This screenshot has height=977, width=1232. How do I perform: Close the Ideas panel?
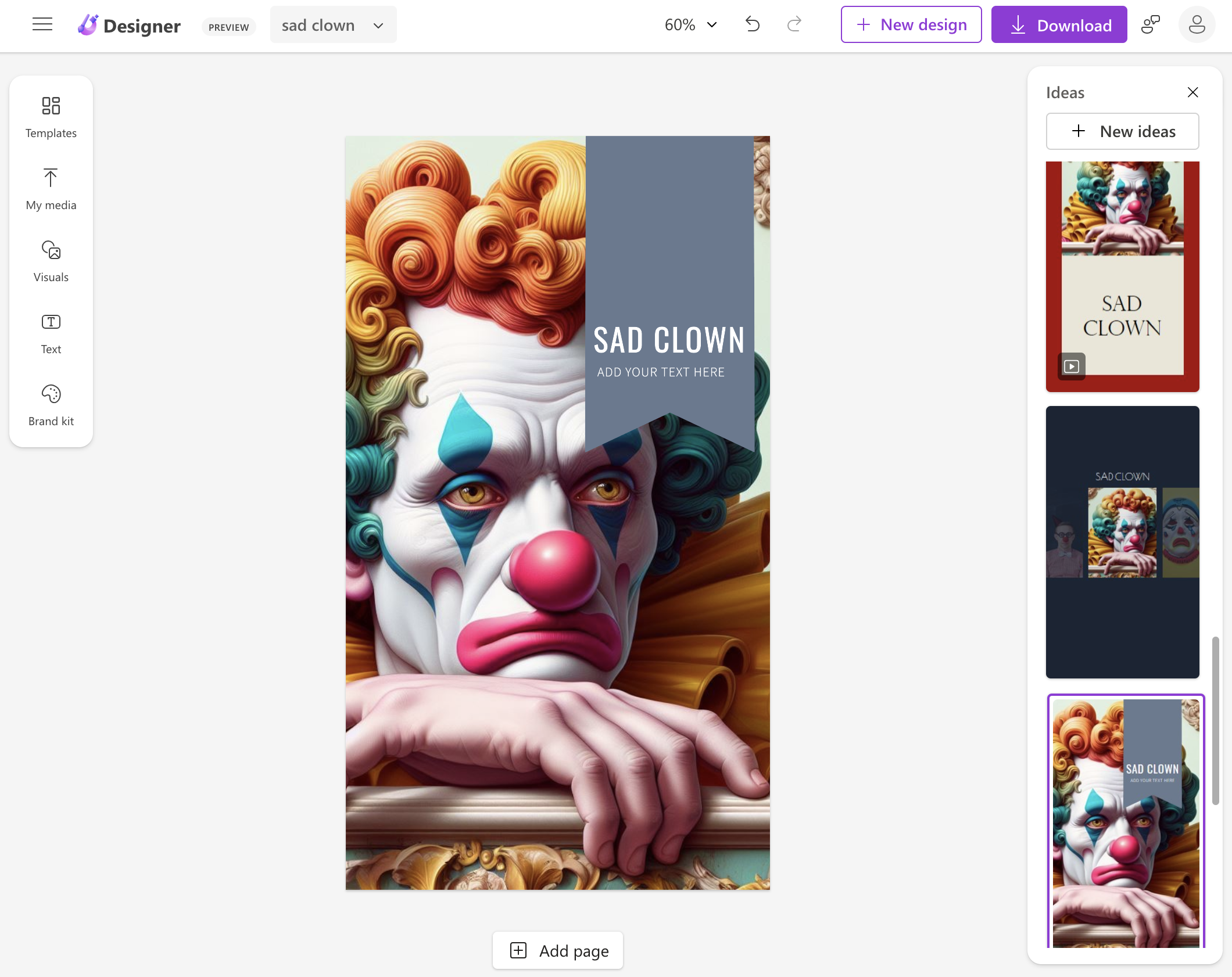point(1192,92)
